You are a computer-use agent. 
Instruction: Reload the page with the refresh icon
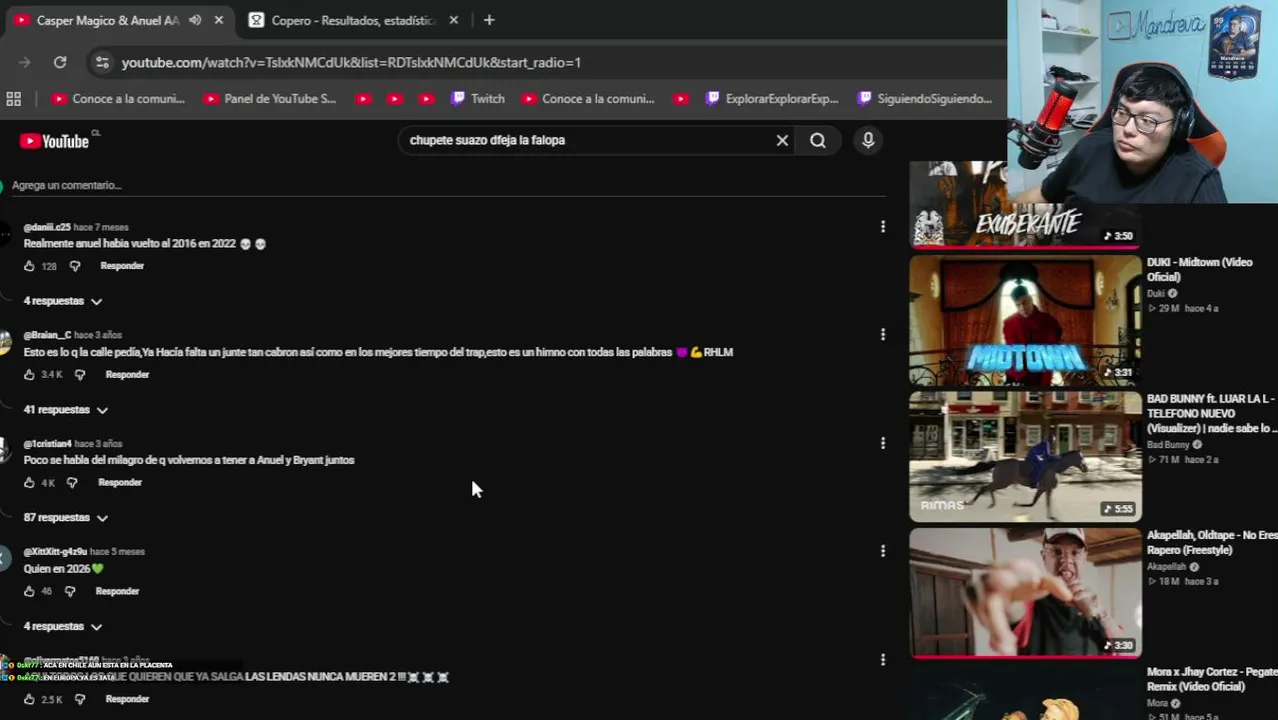60,62
